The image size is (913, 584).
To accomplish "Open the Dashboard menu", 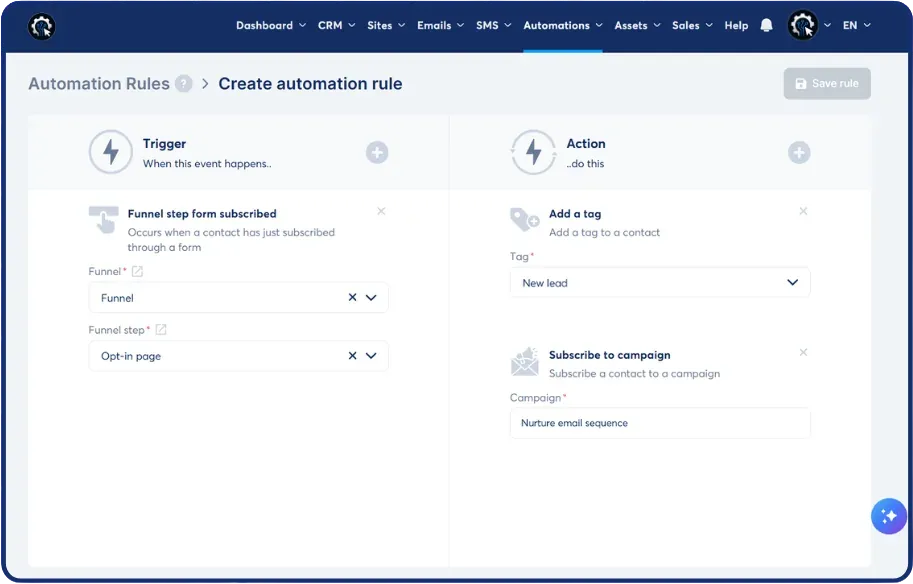I will pyautogui.click(x=271, y=25).
